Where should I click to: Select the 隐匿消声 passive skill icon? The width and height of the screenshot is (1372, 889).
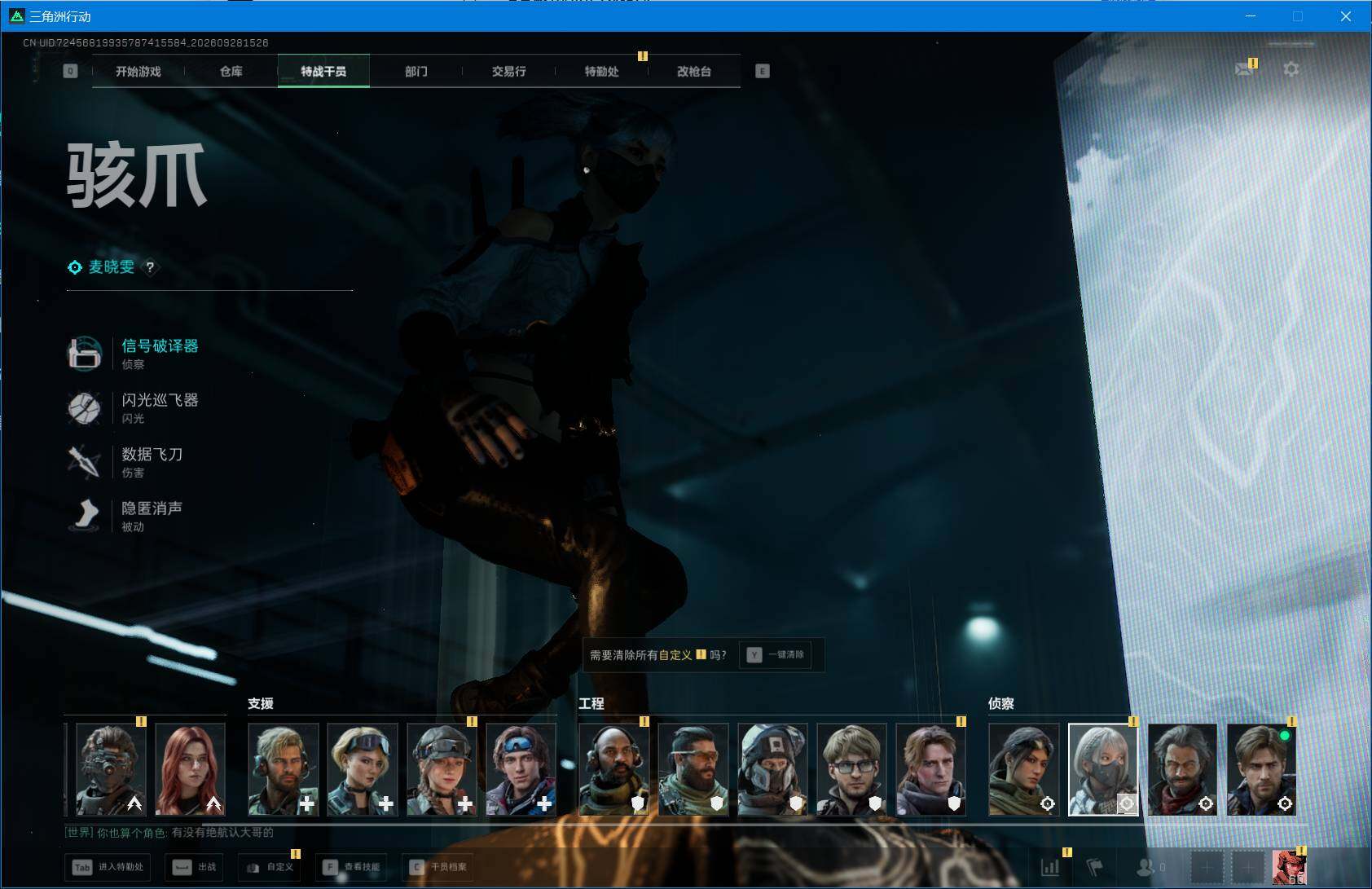click(84, 515)
